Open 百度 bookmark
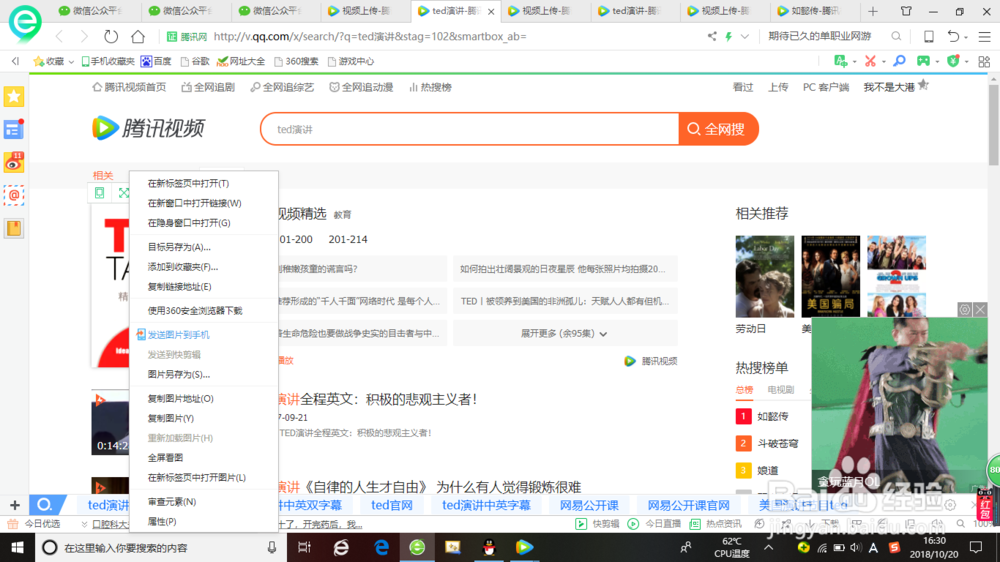This screenshot has width=1000, height=562. tap(156, 61)
